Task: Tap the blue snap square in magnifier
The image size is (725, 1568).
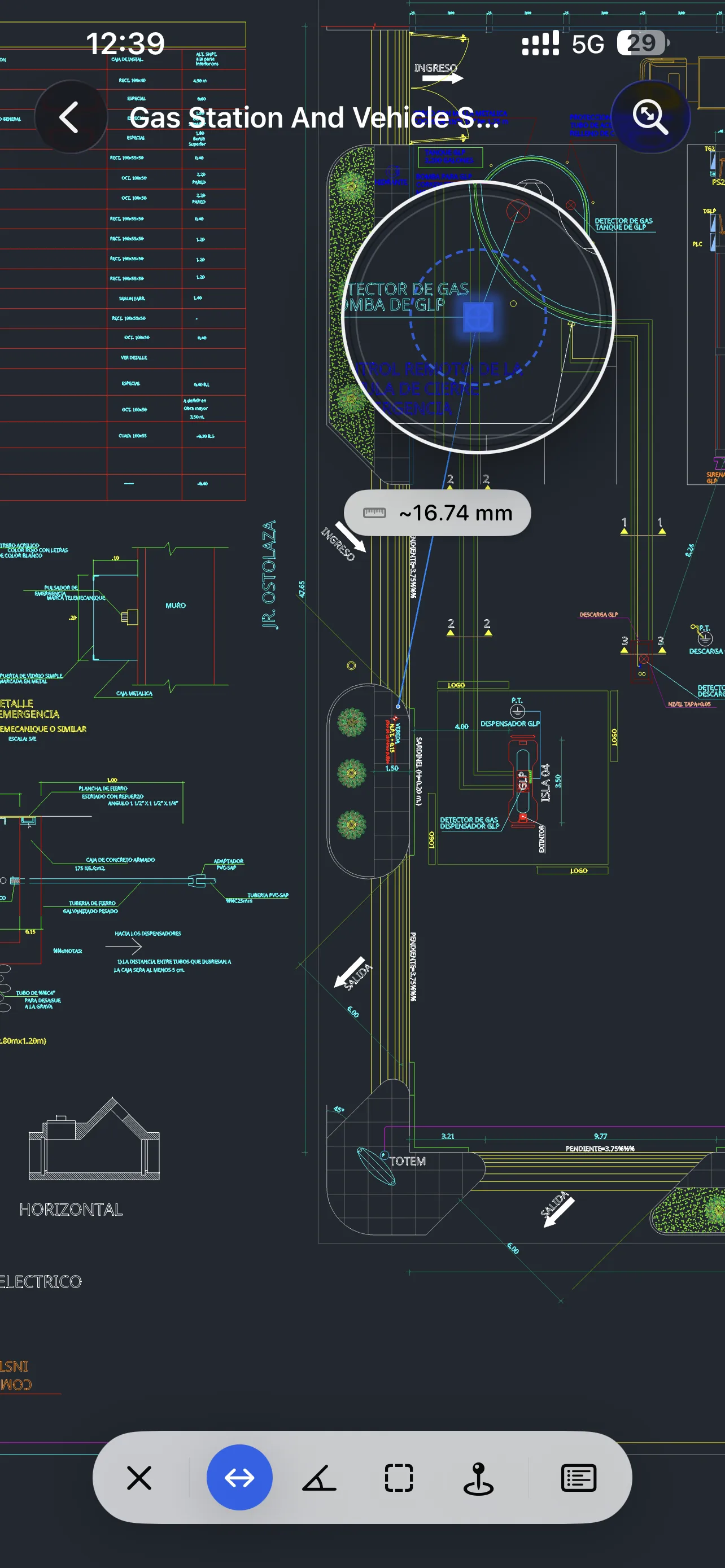Action: point(478,317)
